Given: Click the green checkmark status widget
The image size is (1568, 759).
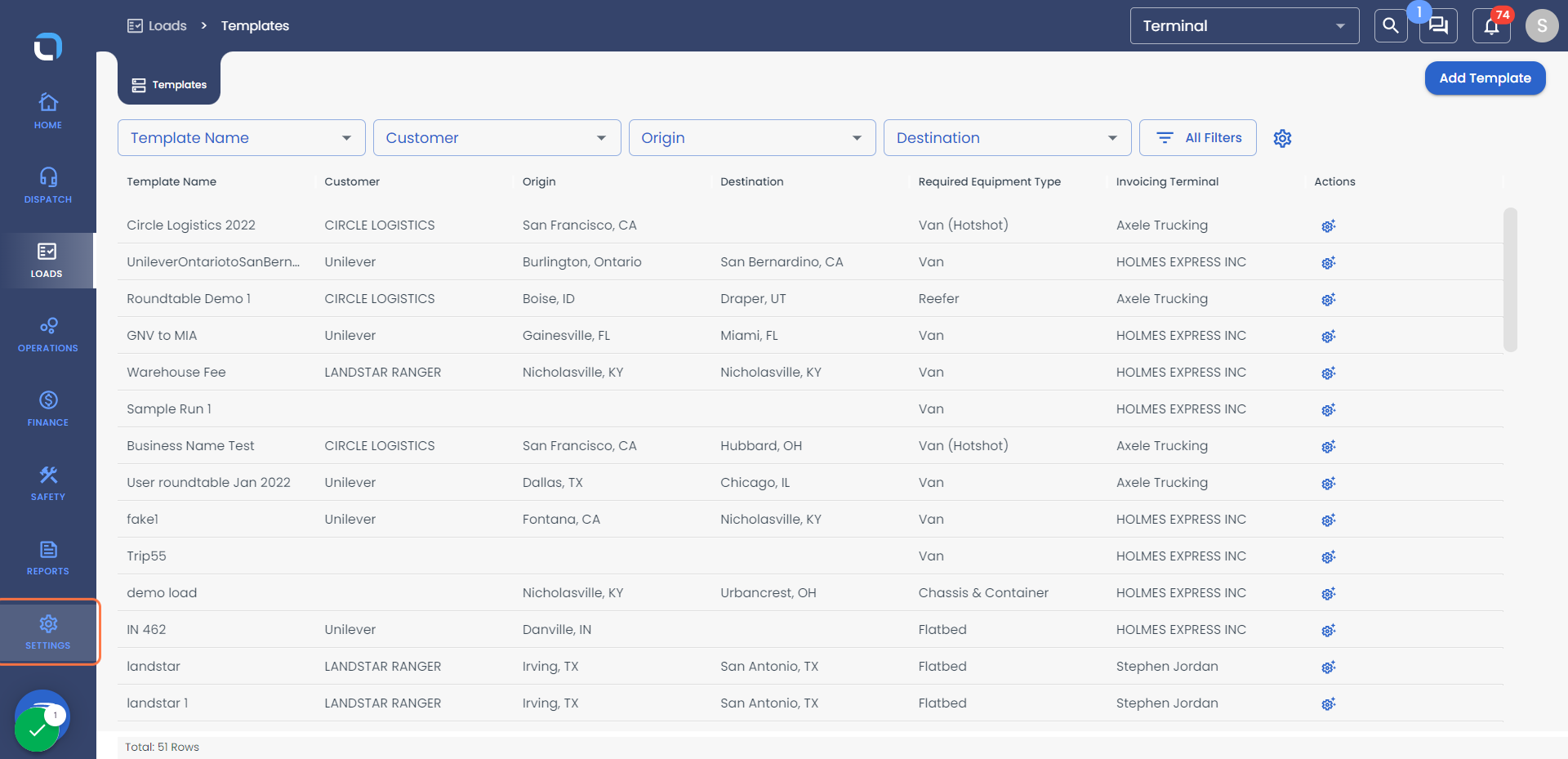Looking at the screenshot, I should pos(37,729).
